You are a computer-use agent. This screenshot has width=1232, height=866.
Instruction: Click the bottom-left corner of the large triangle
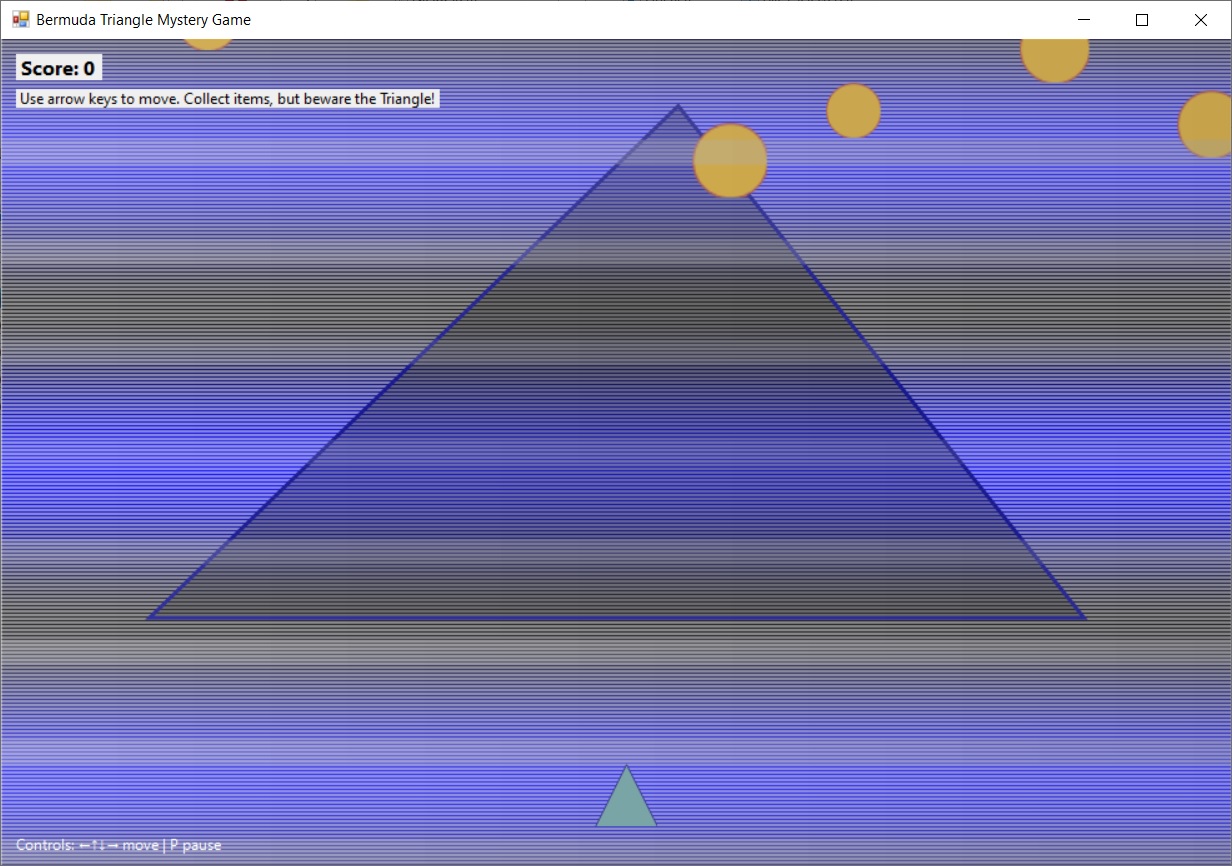click(x=150, y=617)
